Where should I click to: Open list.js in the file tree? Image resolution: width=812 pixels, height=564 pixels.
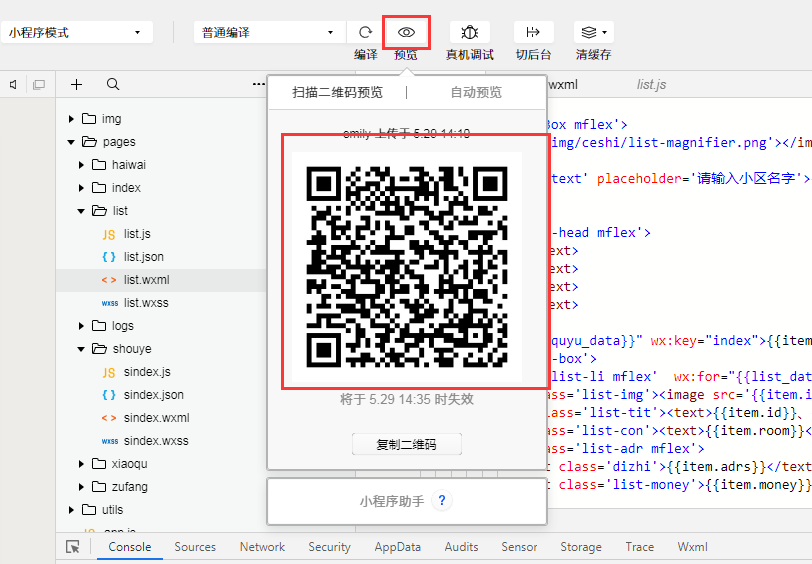click(137, 234)
